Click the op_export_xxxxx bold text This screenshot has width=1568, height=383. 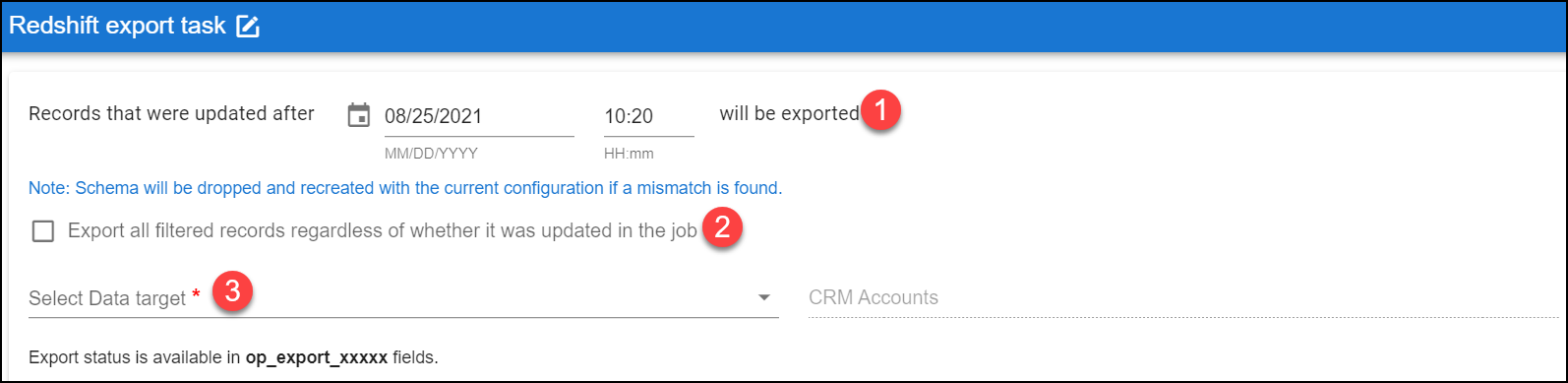317,357
